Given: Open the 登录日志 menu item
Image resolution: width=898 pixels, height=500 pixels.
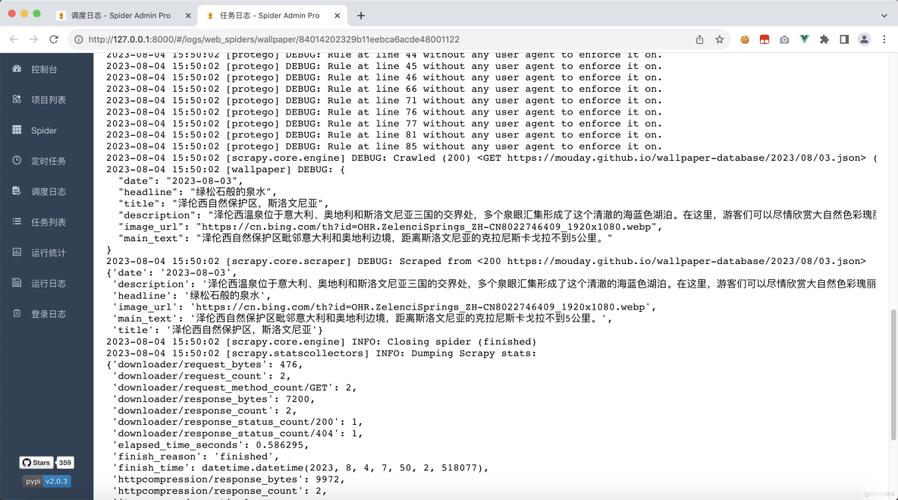Looking at the screenshot, I should pos(46,314).
